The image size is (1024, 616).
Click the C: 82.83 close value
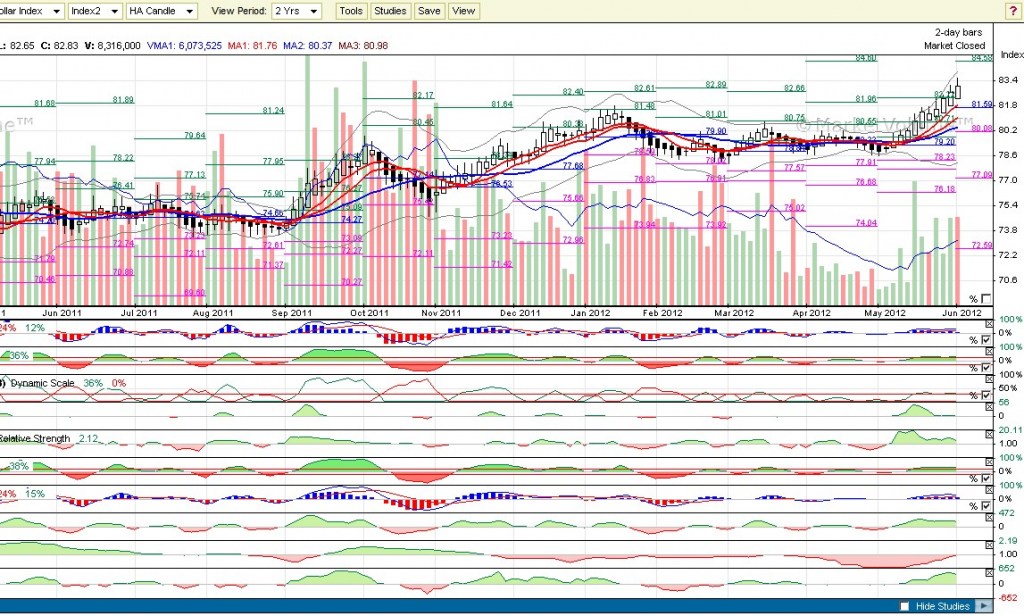click(59, 46)
